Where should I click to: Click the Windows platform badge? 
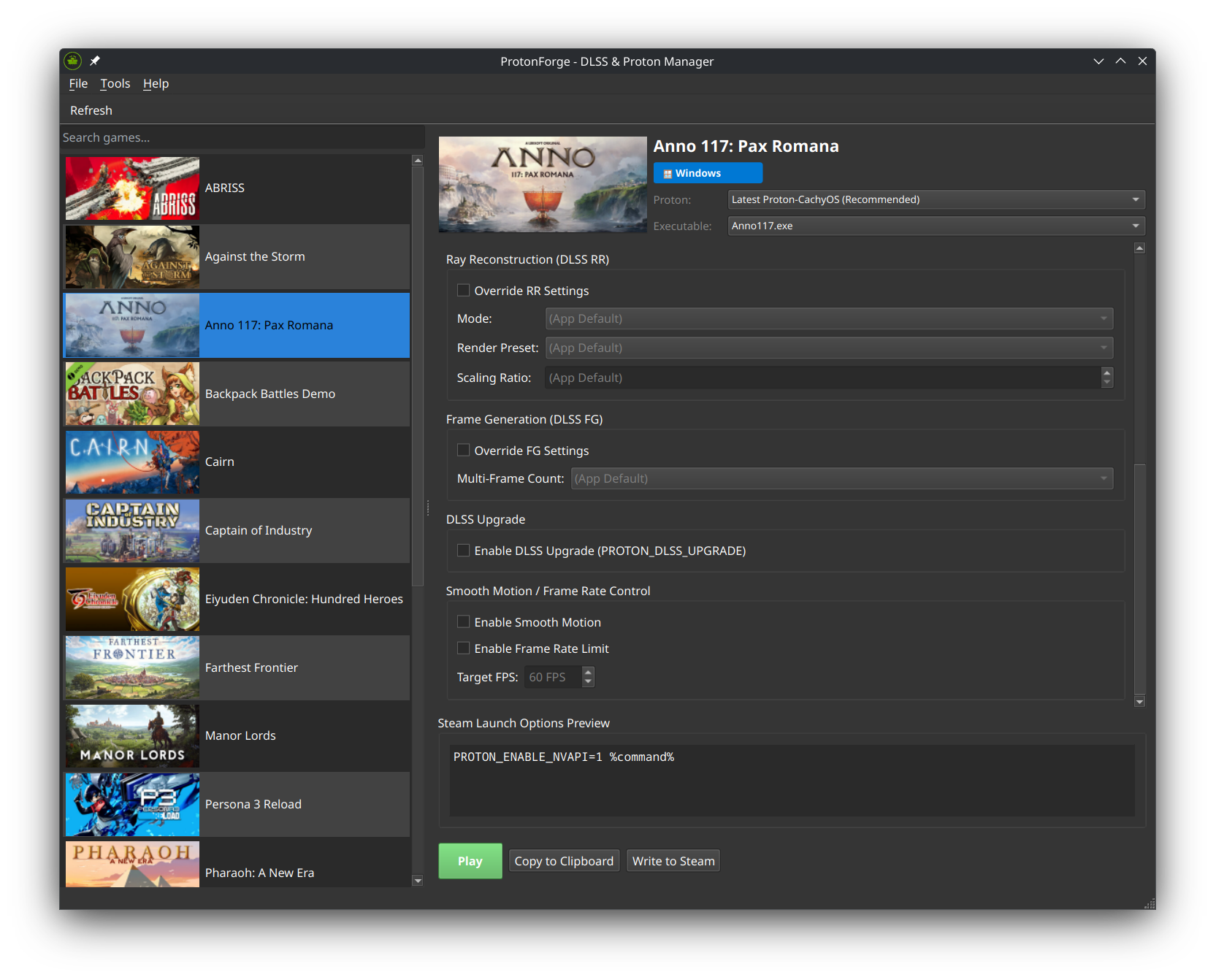pos(707,173)
